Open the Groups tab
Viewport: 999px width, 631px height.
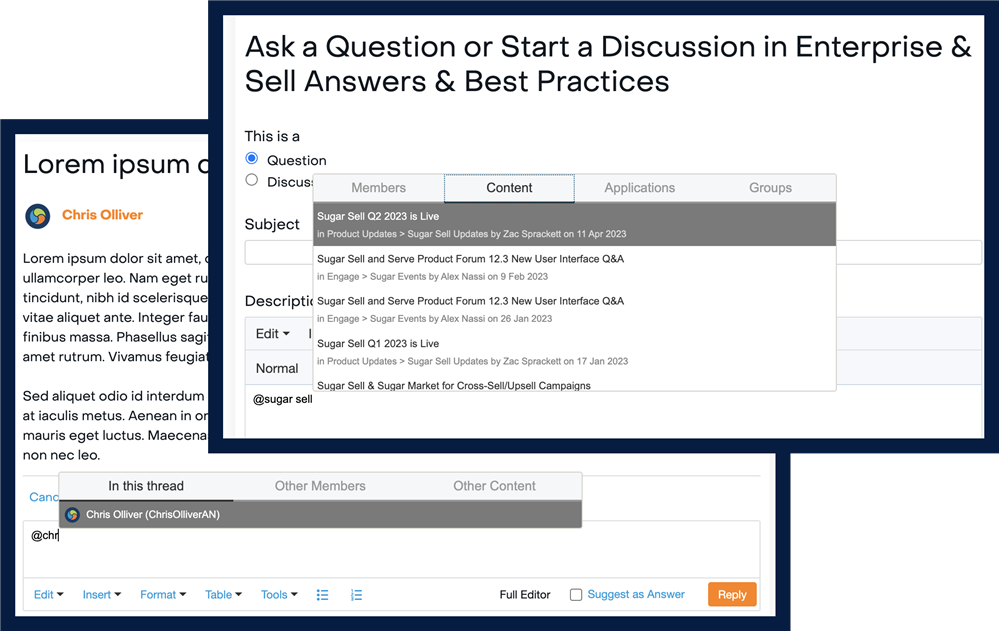pos(770,188)
